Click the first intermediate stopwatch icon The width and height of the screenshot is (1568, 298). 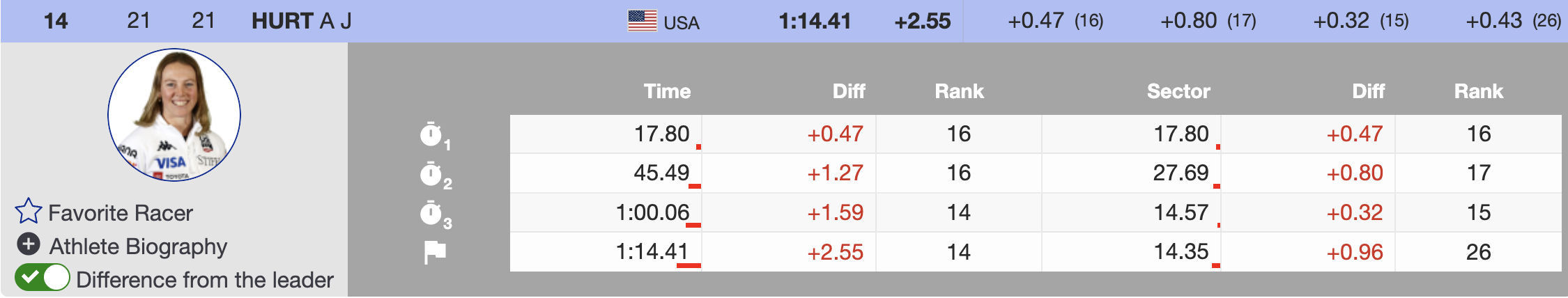pos(431,134)
